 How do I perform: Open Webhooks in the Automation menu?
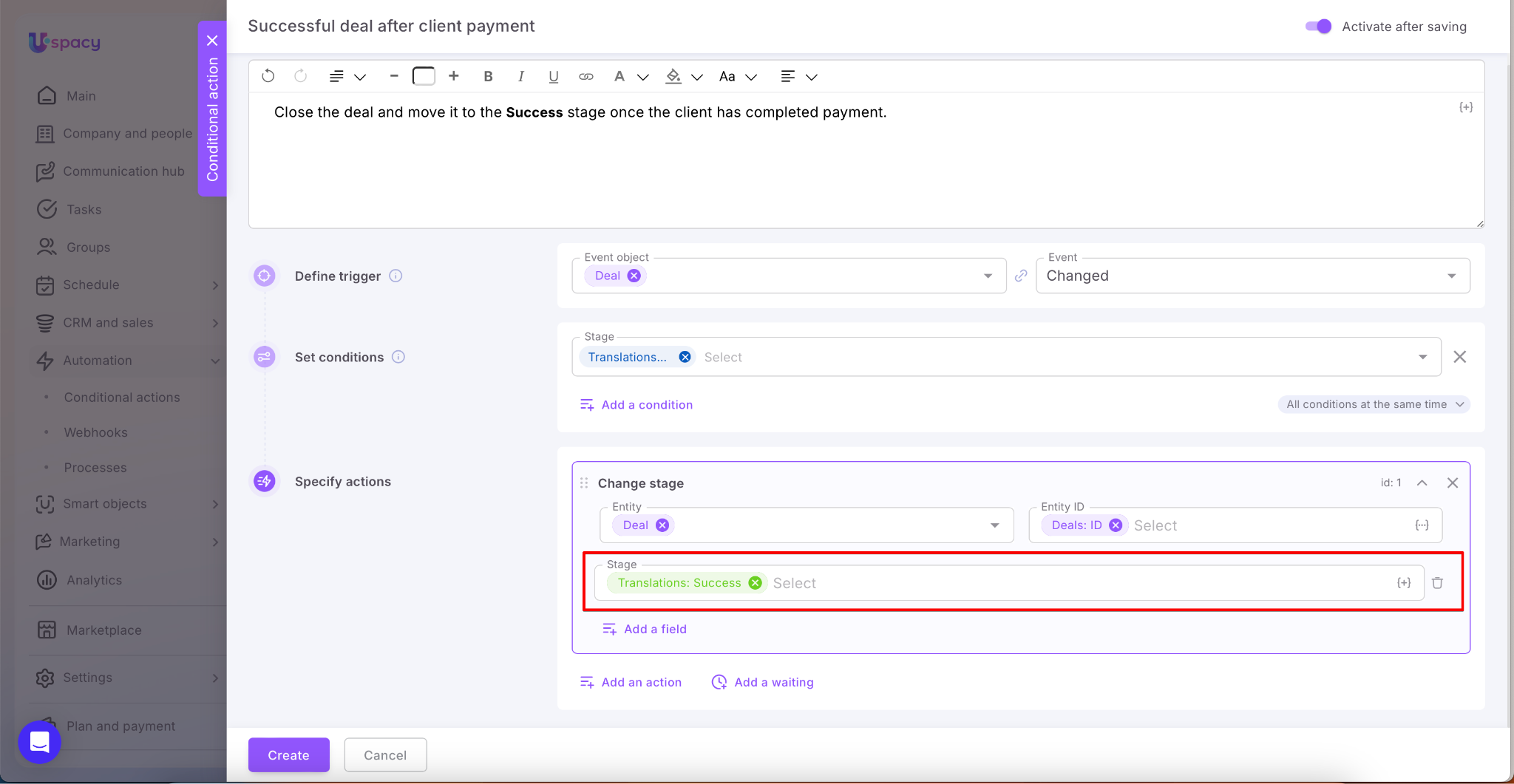click(x=95, y=432)
